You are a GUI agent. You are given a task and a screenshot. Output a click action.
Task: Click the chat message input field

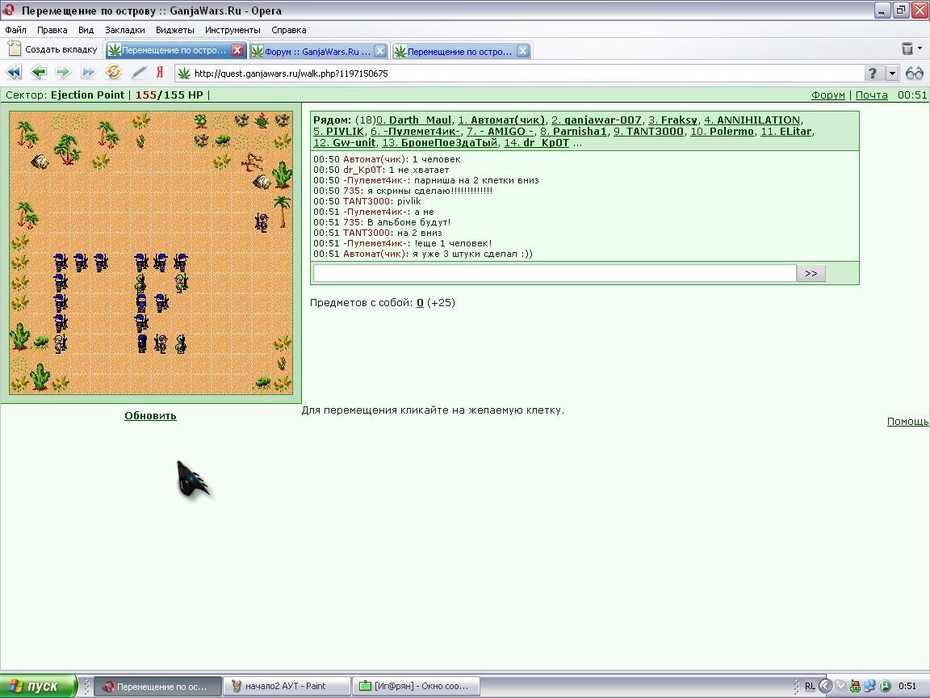555,273
